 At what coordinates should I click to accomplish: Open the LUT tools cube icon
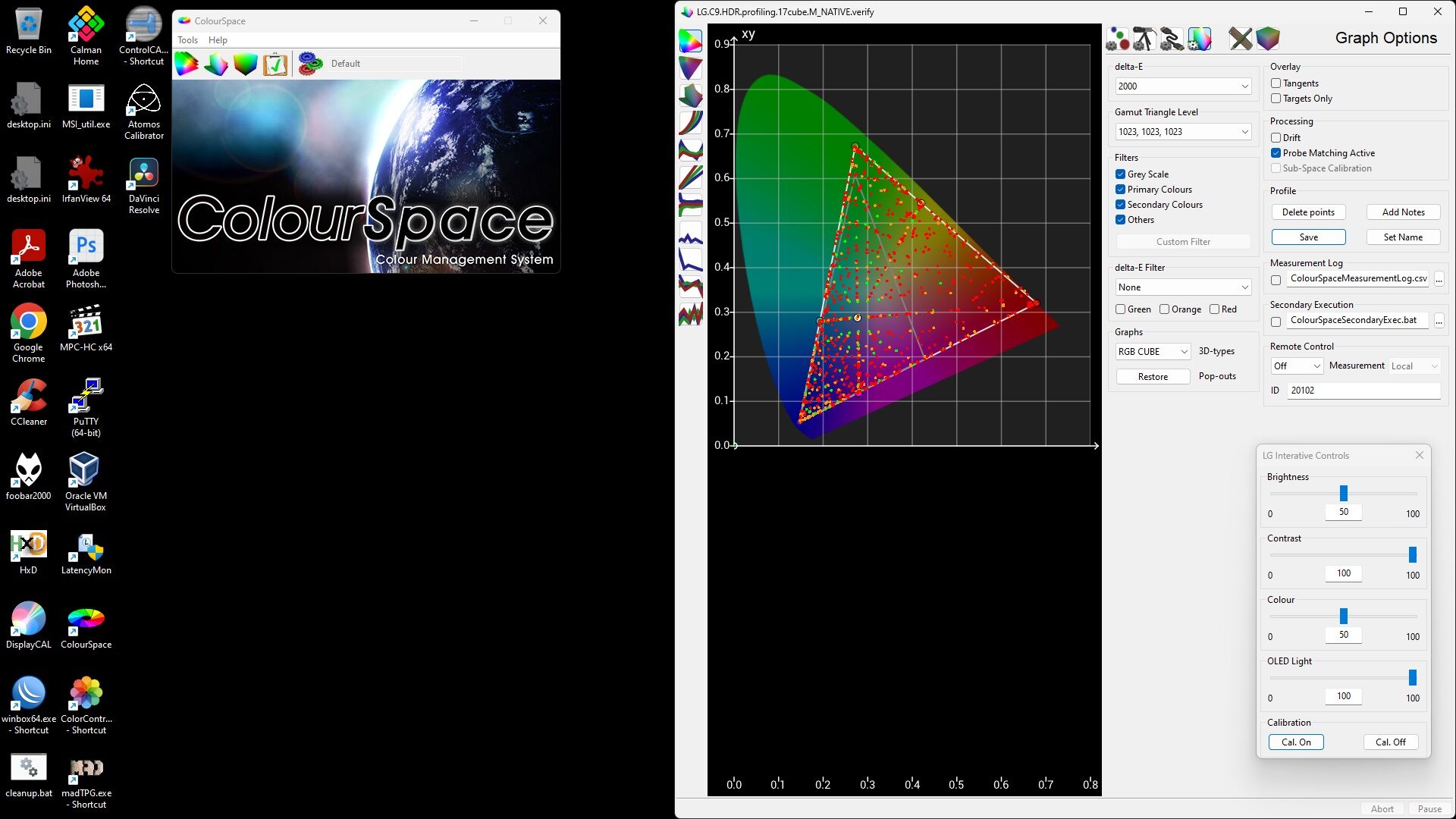pos(246,64)
